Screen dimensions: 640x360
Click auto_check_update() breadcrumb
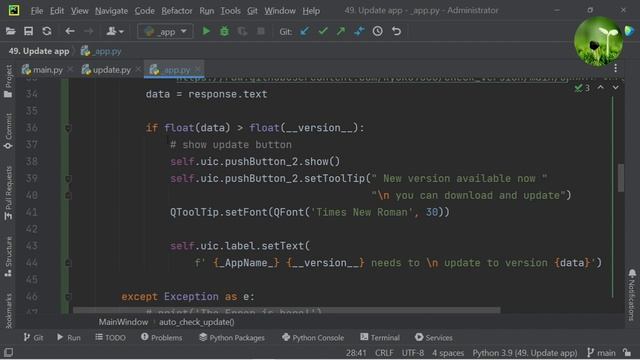click(x=197, y=322)
